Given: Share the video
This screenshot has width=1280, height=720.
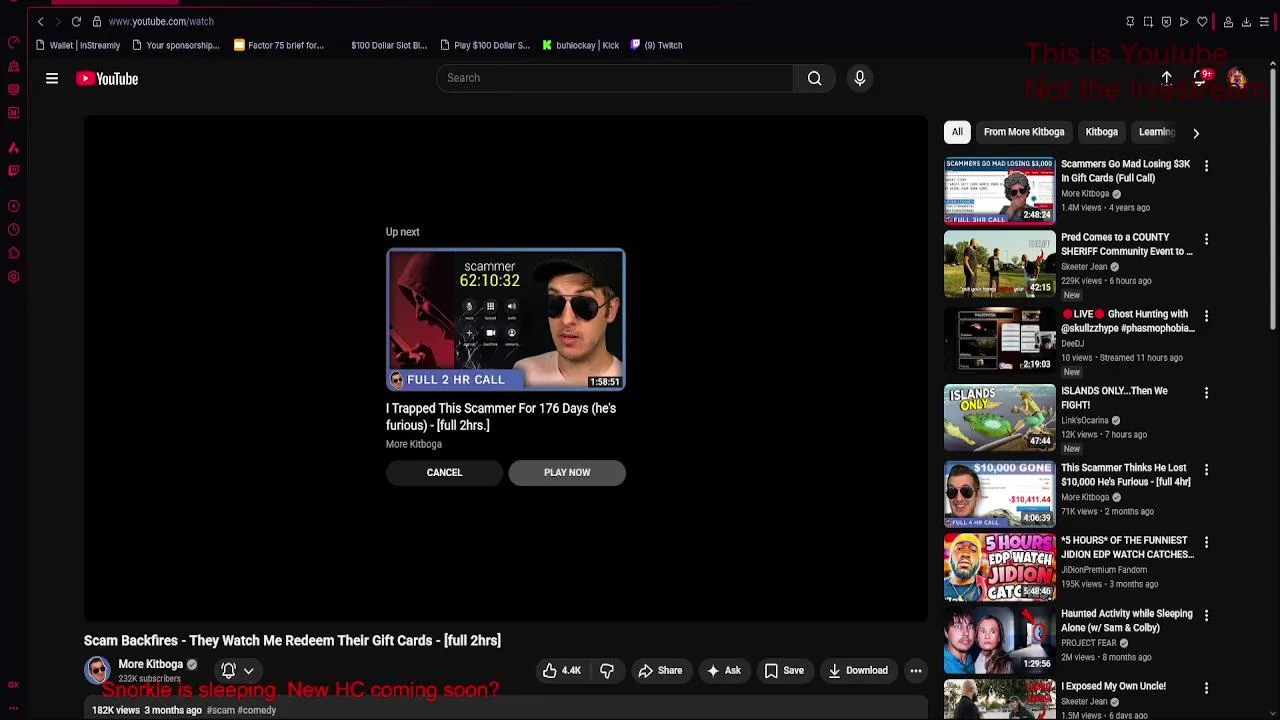Looking at the screenshot, I should (660, 671).
